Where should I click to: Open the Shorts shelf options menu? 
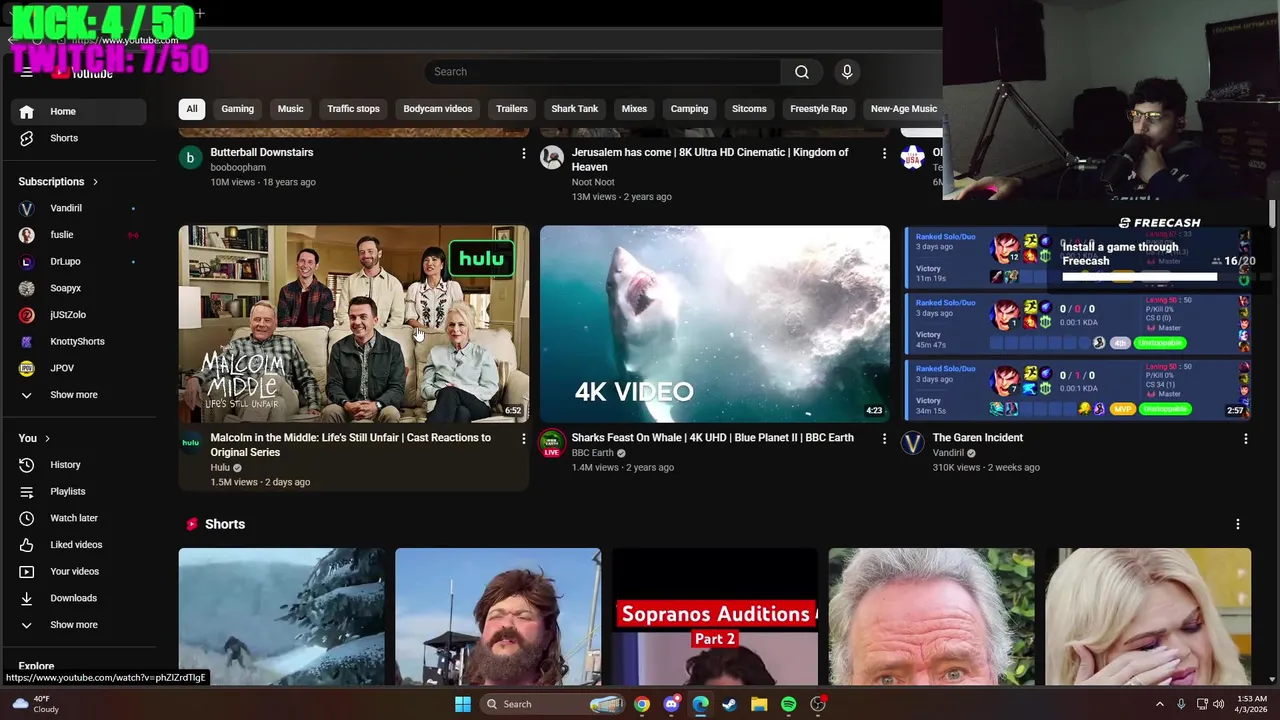coord(1237,524)
